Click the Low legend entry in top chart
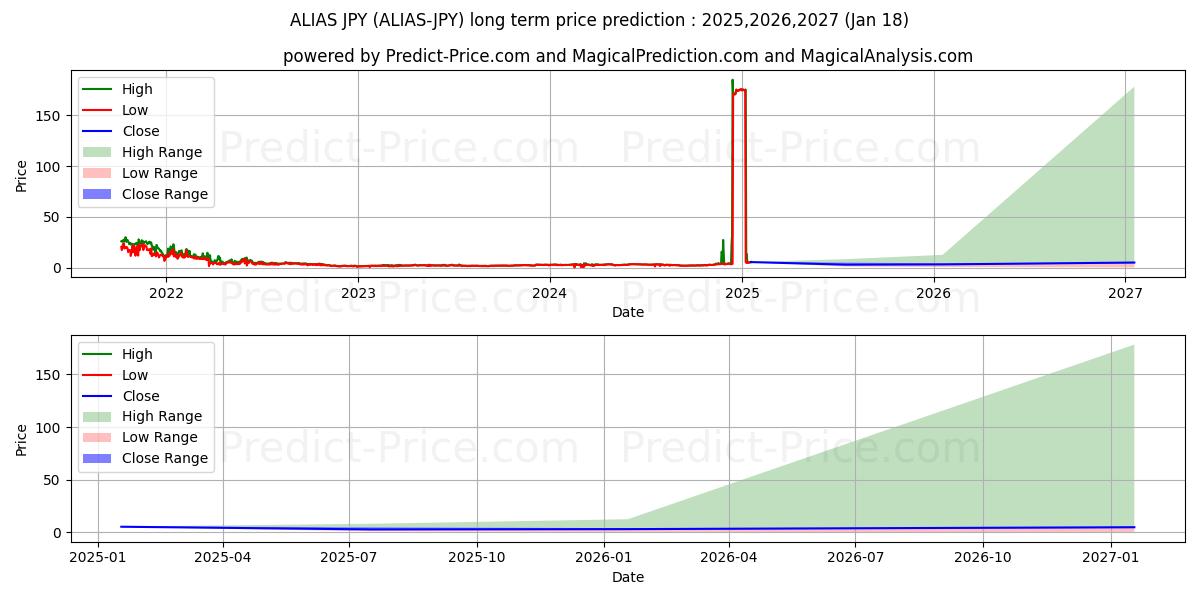The image size is (1200, 600). (x=135, y=110)
